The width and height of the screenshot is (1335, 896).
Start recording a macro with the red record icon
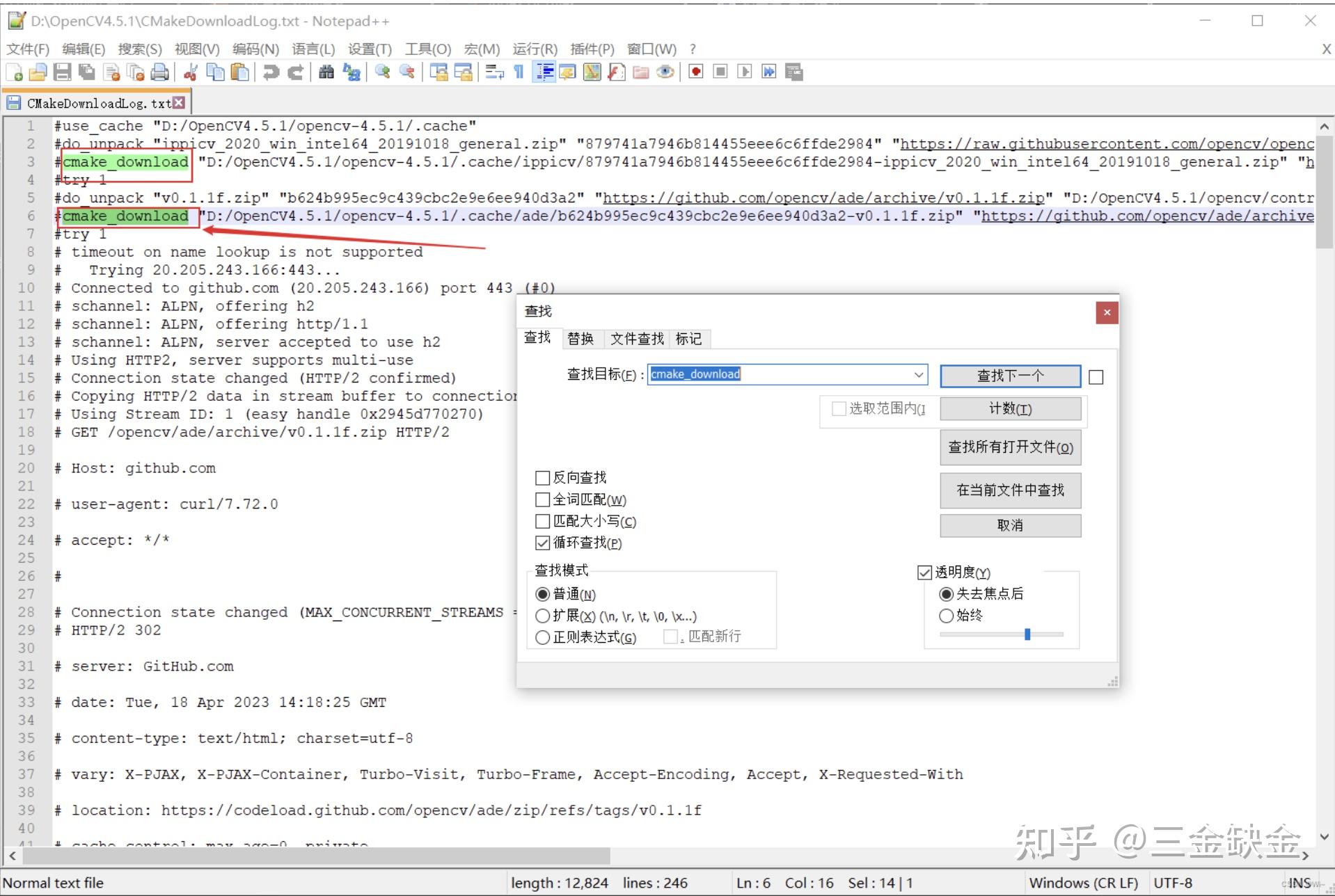point(695,72)
